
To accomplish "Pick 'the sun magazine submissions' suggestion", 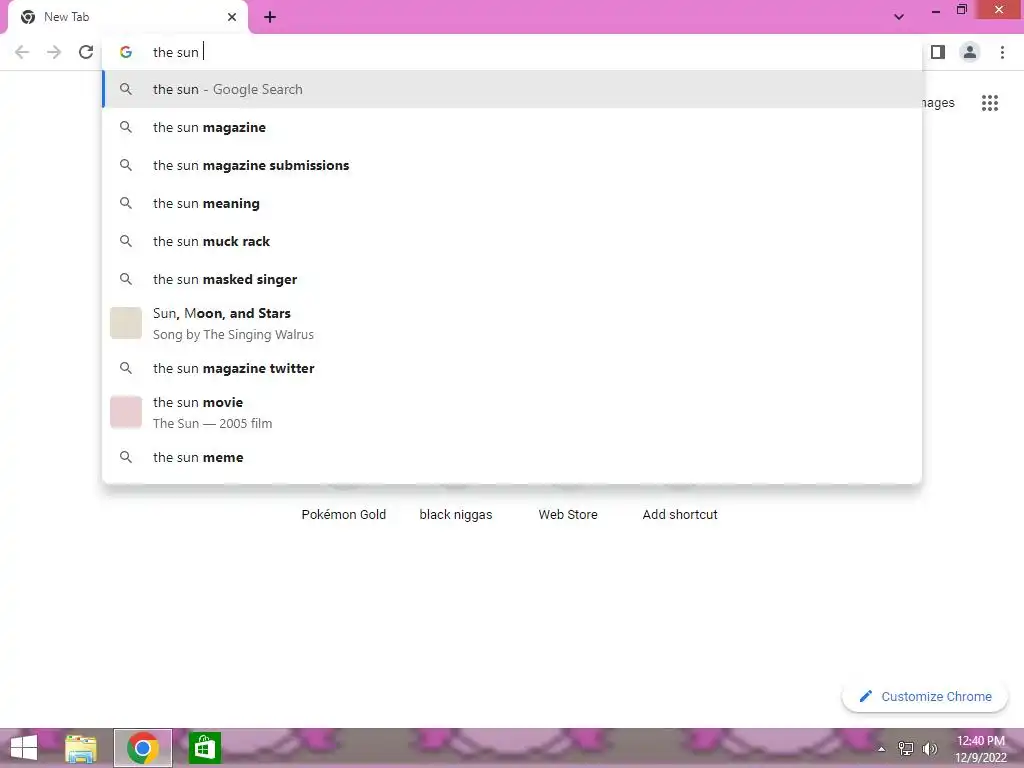I will pyautogui.click(x=513, y=165).
